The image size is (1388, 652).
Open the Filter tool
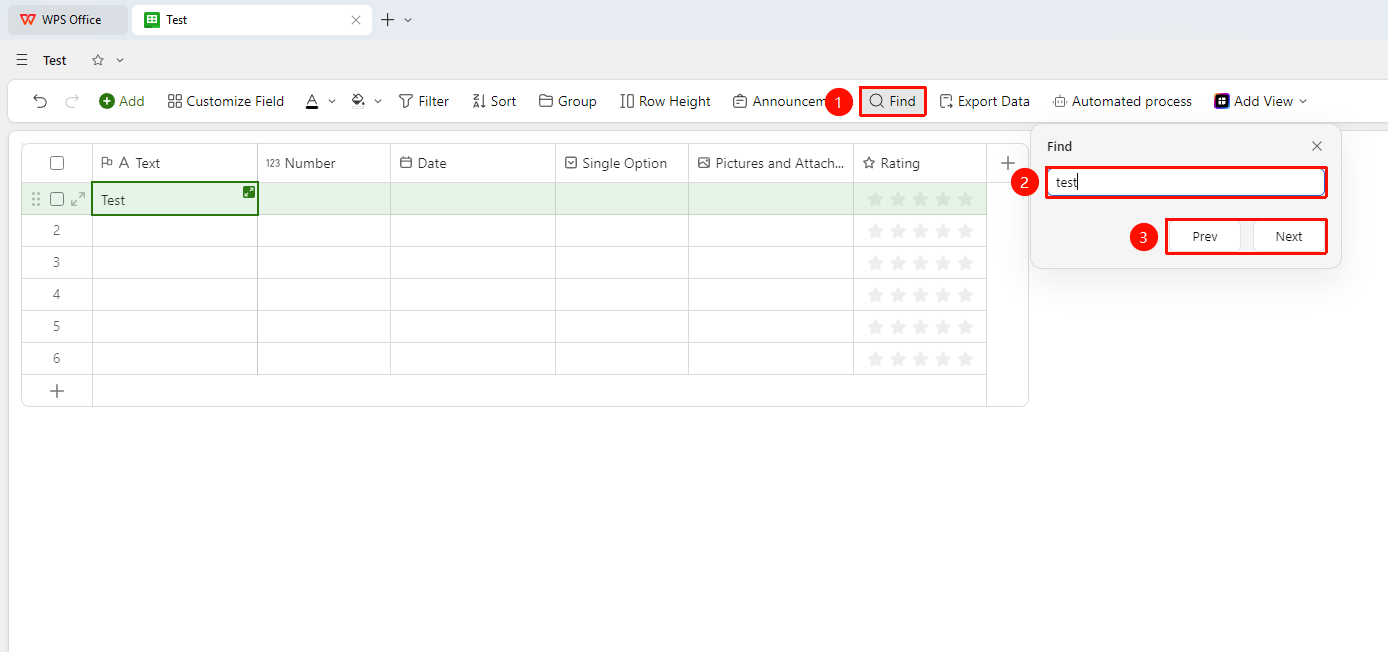click(424, 101)
